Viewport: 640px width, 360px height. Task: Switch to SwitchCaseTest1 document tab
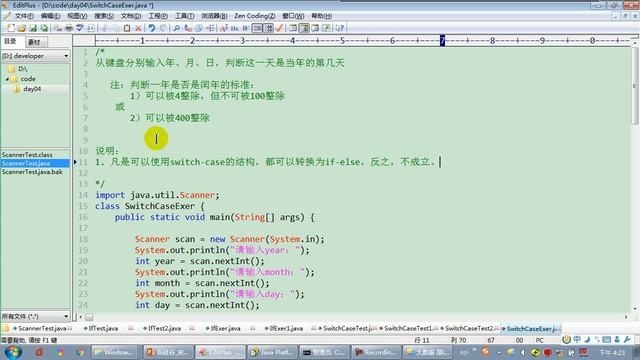coord(408,328)
